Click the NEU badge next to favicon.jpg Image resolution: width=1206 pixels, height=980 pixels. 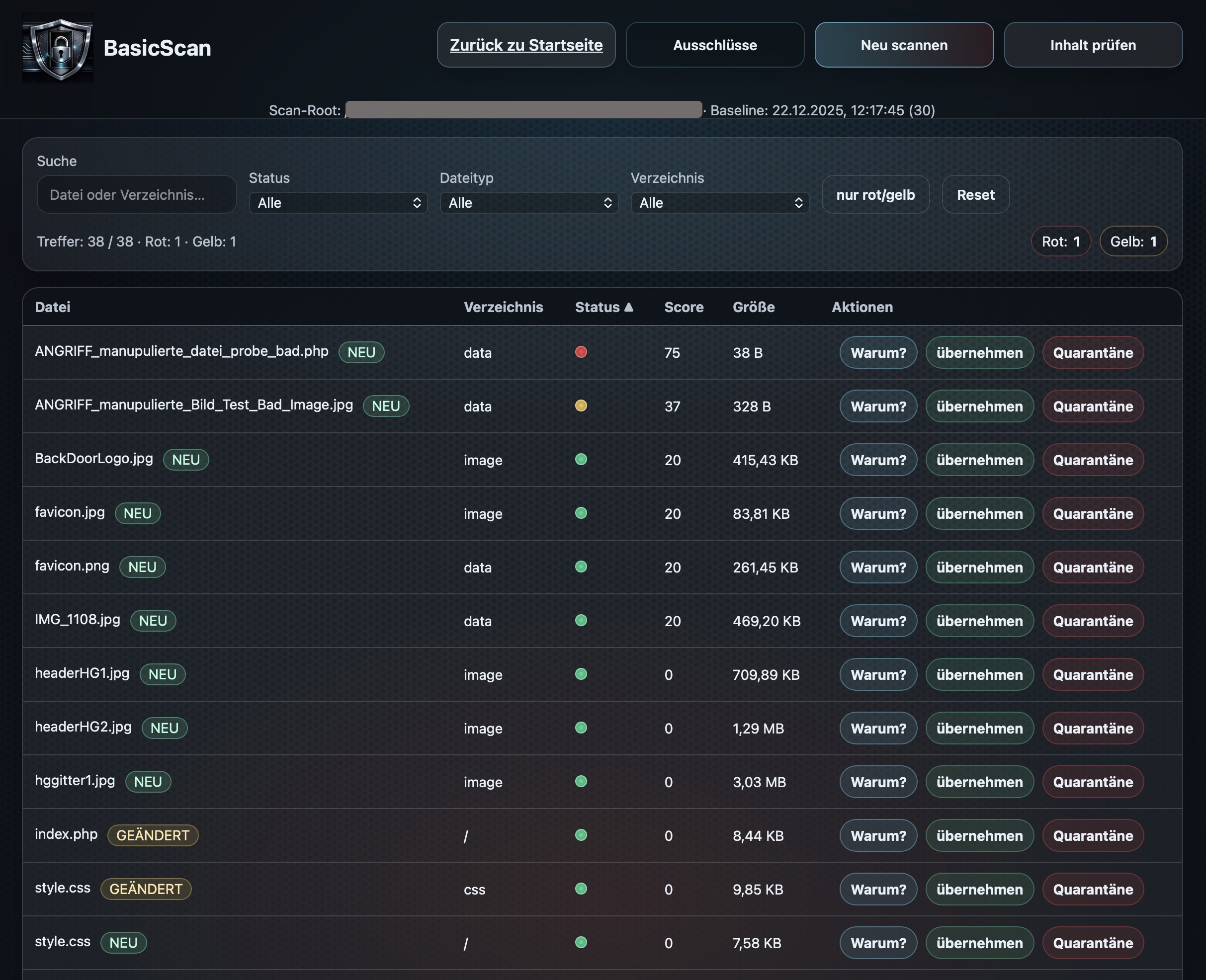pos(138,513)
